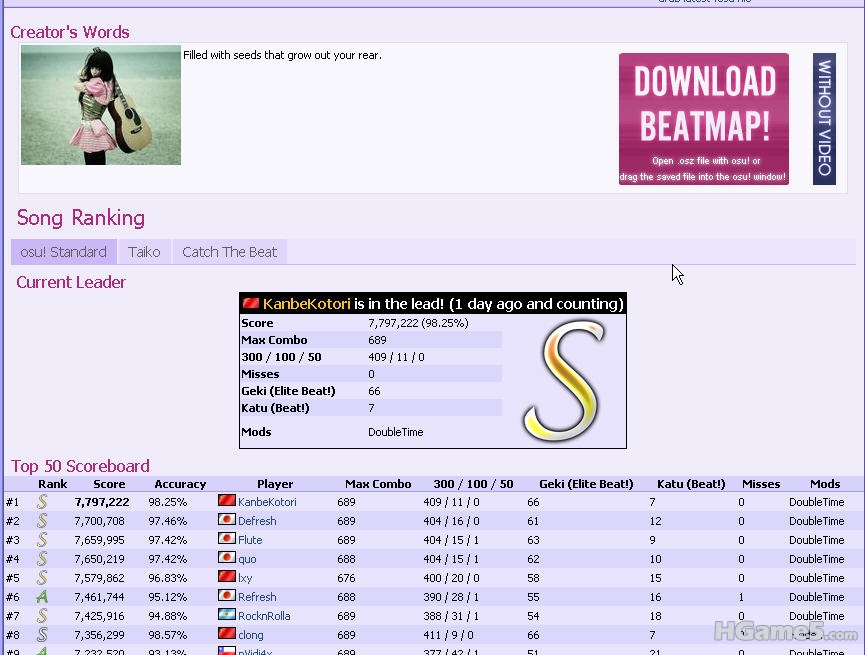Open quo player profile link
This screenshot has height=655, width=865.
(x=247, y=559)
